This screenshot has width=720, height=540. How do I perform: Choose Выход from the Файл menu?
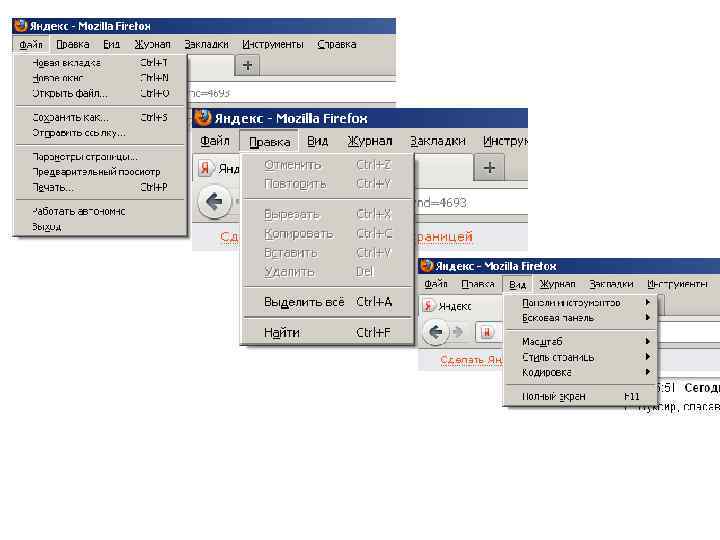[x=100, y=226]
